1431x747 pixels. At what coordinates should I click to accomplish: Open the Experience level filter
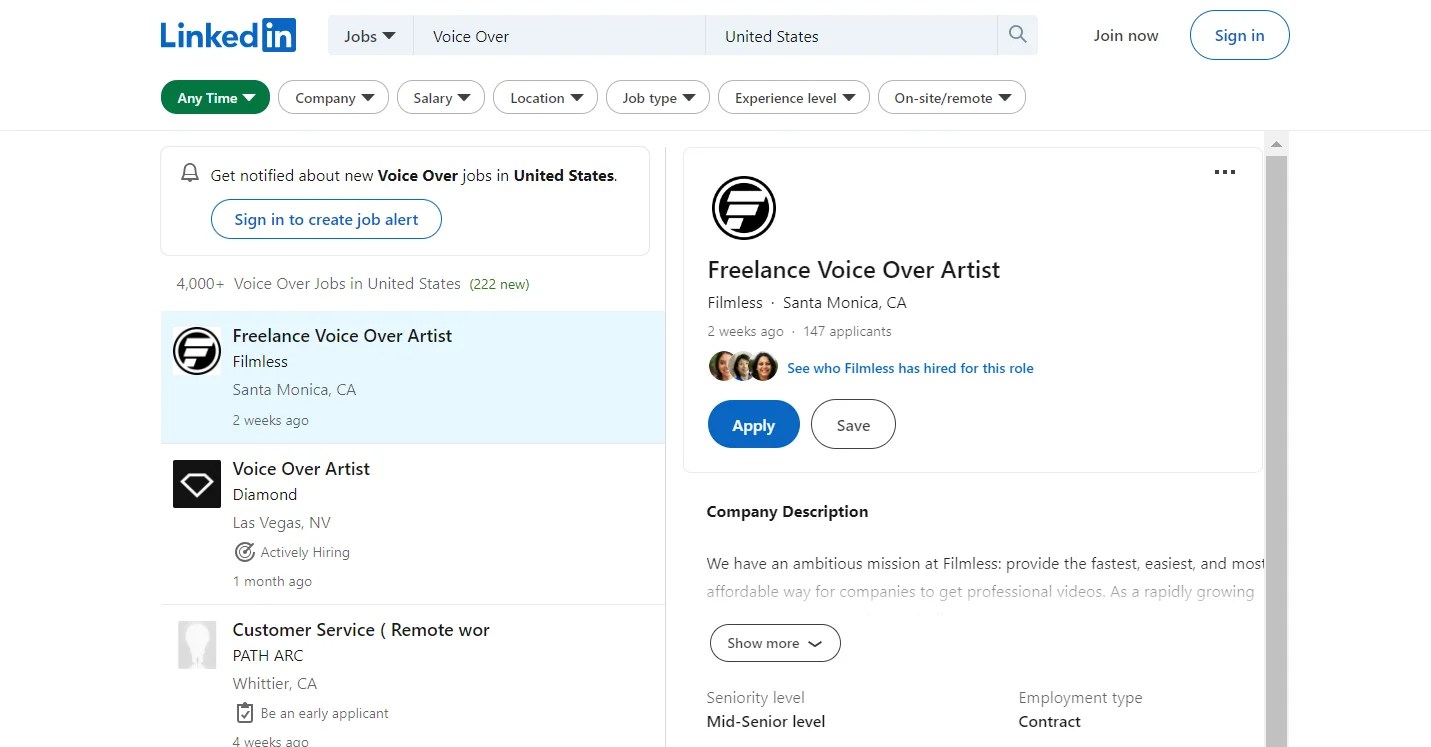(794, 97)
